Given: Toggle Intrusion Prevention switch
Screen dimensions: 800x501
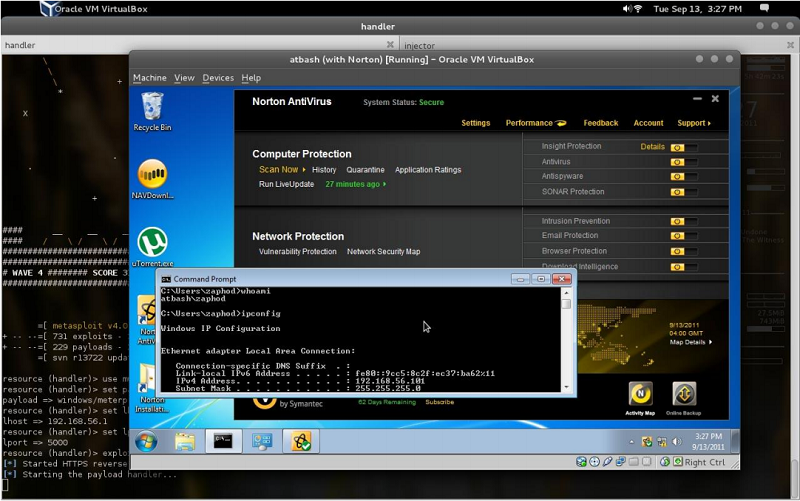Looking at the screenshot, I should (684, 221).
